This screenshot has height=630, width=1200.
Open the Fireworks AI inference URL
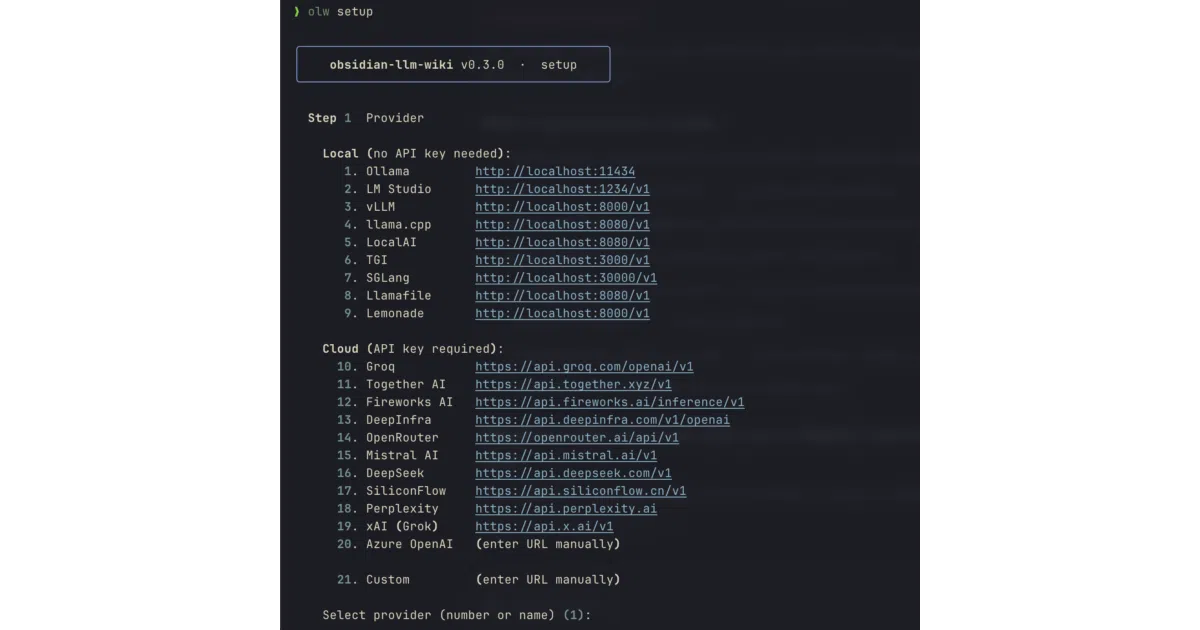[610, 402]
